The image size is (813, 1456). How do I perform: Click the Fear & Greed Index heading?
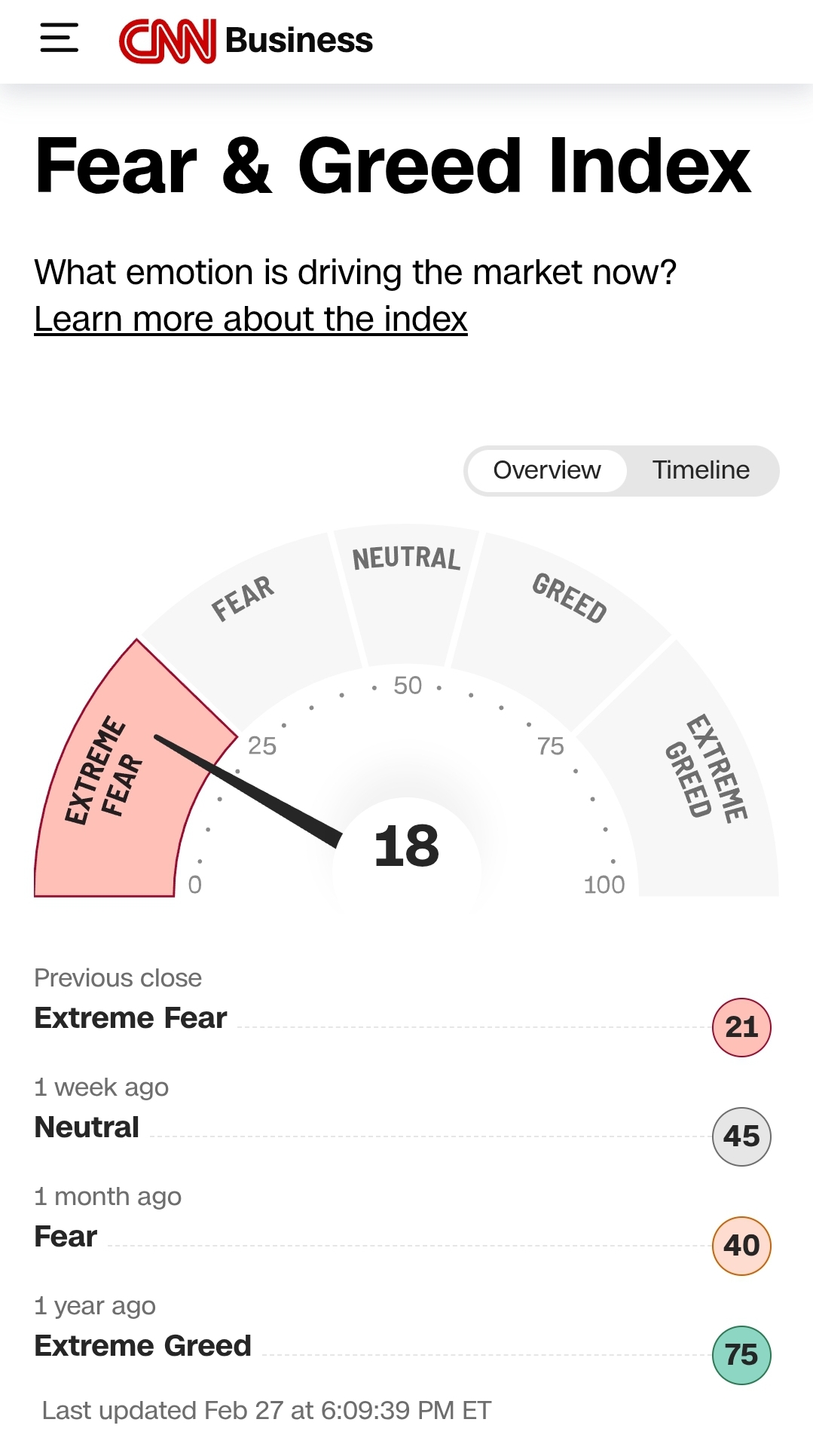coord(393,166)
